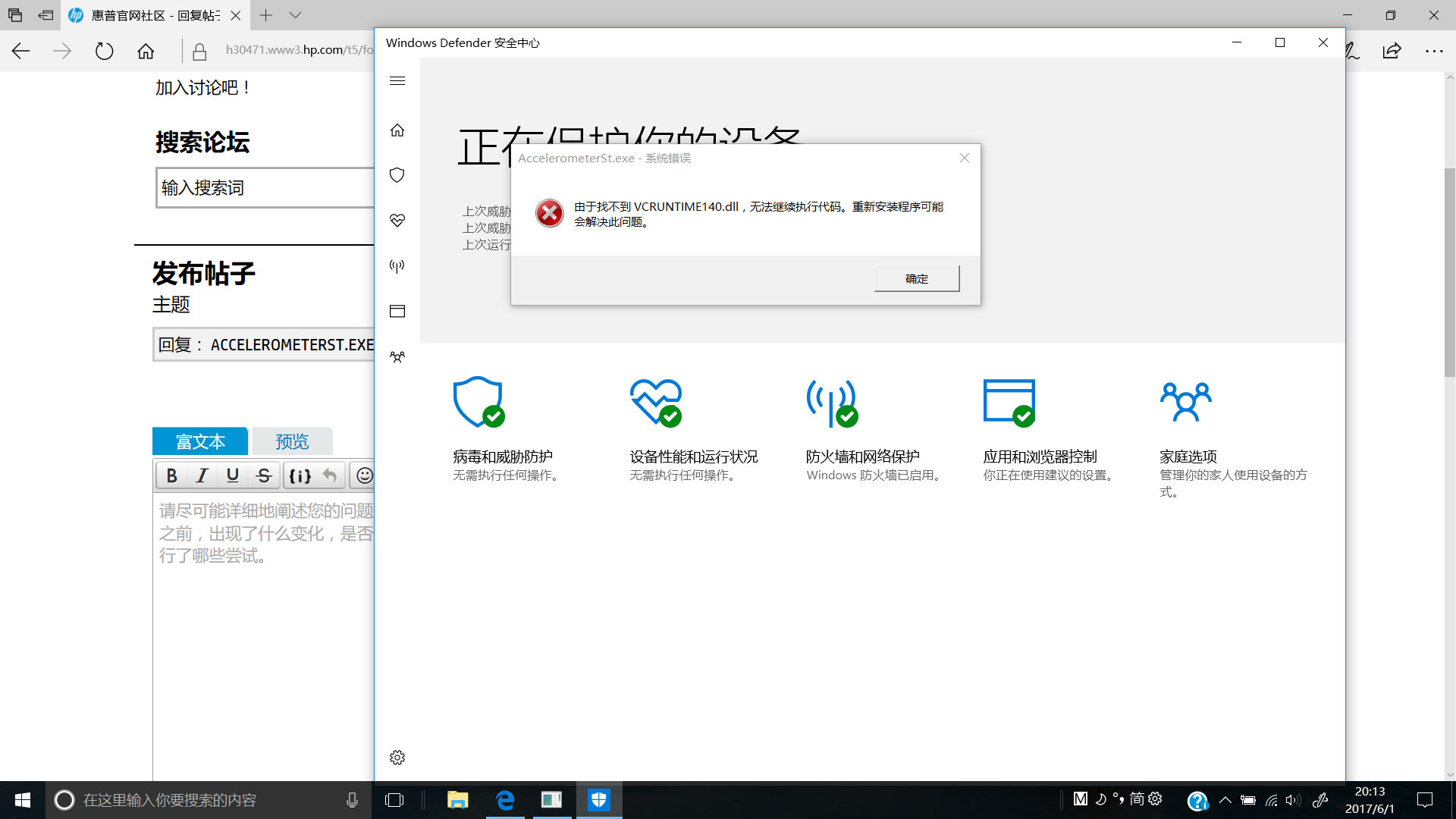Open the HP support assistant tray icon
The image size is (1456, 819).
[x=1197, y=800]
